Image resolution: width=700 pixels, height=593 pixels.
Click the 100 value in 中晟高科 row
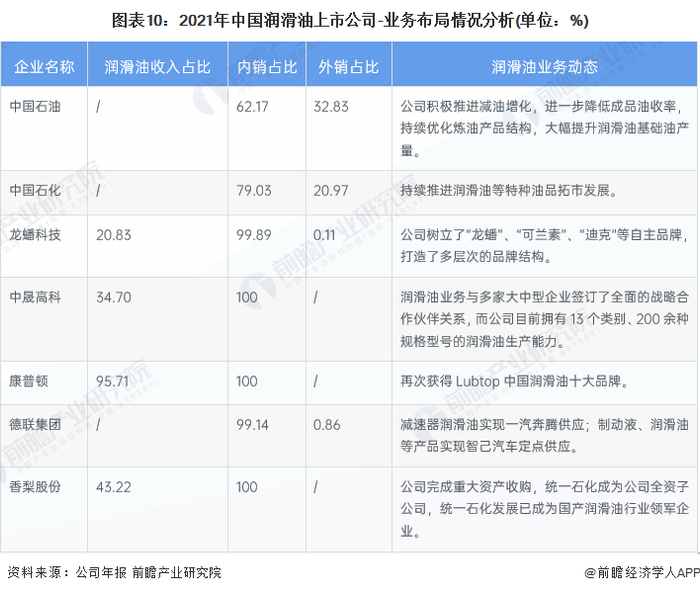tap(247, 297)
